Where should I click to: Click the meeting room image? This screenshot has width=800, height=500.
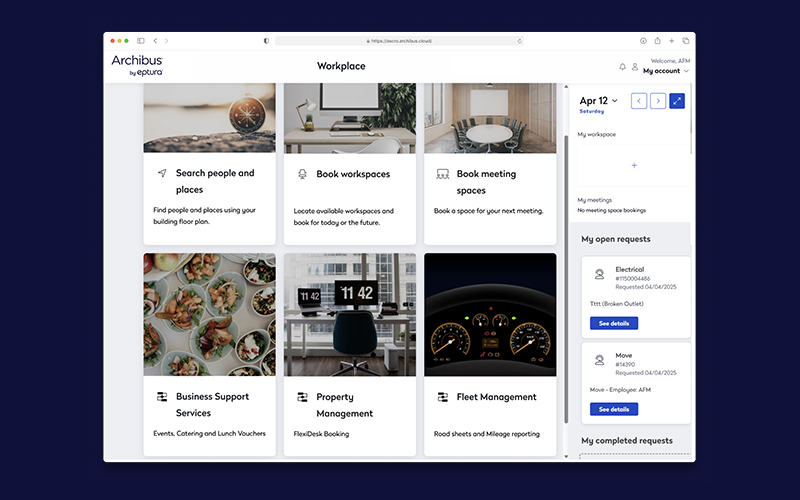click(490, 118)
